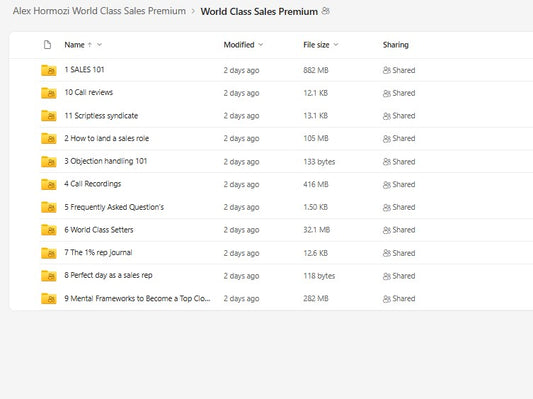
Task: Open the 4 Call Recordings folder
Action: [x=93, y=184]
